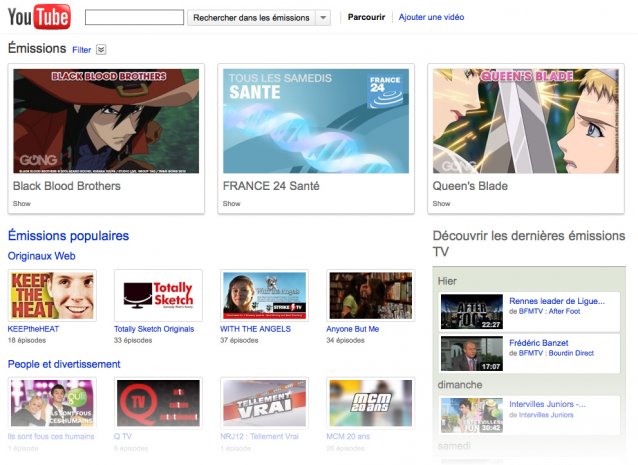Open BFMTV : Bourdin Direct channel link
Image resolution: width=638 pixels, height=465 pixels.
[556, 353]
